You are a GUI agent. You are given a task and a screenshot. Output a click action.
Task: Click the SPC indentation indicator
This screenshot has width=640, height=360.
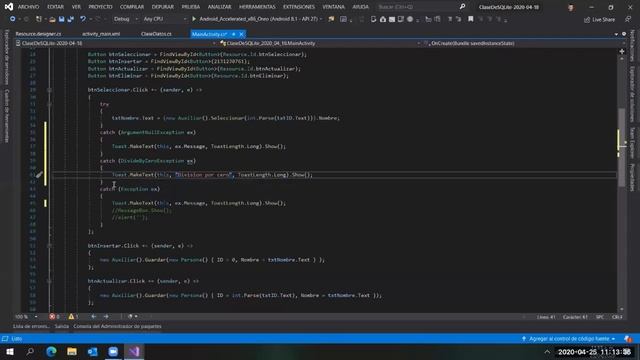tap(600, 317)
